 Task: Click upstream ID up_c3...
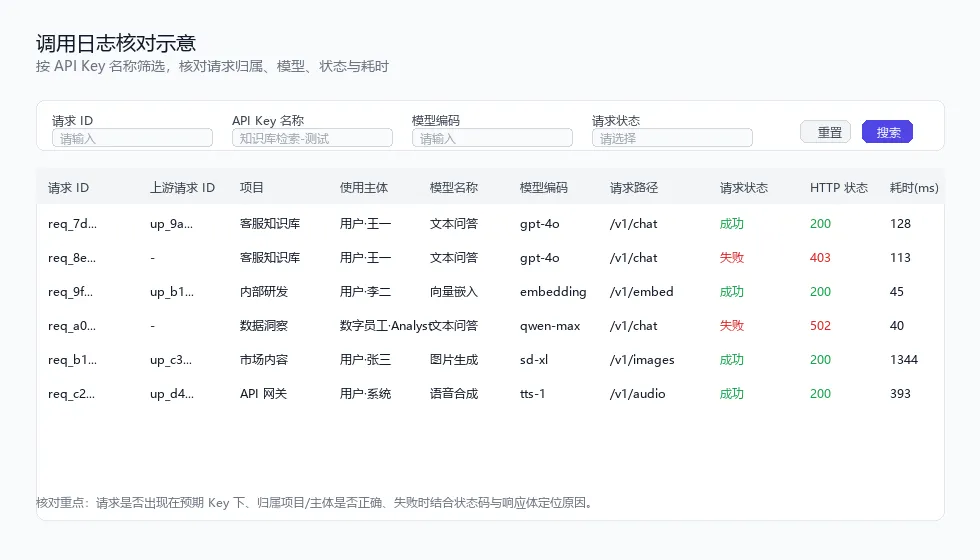point(171,360)
